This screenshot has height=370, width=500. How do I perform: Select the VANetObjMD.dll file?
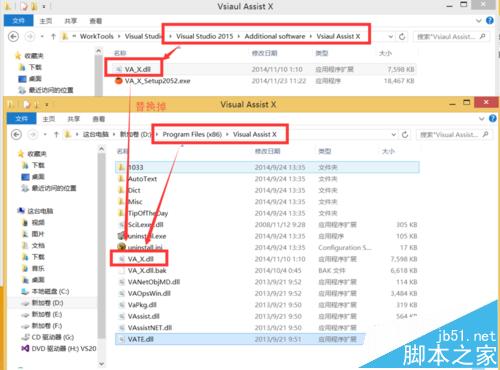tap(154, 282)
